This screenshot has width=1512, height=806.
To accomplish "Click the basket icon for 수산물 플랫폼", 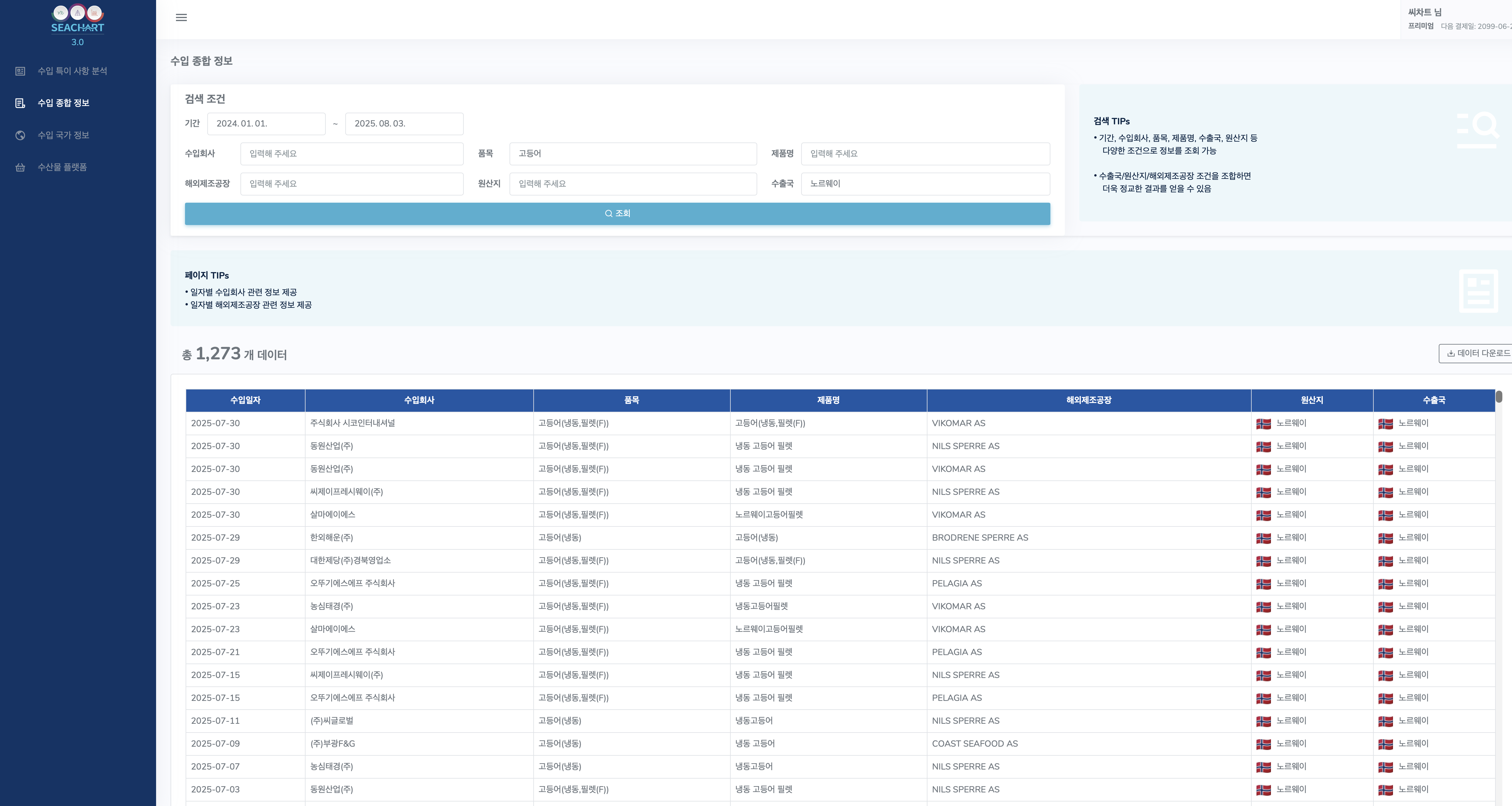I will point(20,168).
